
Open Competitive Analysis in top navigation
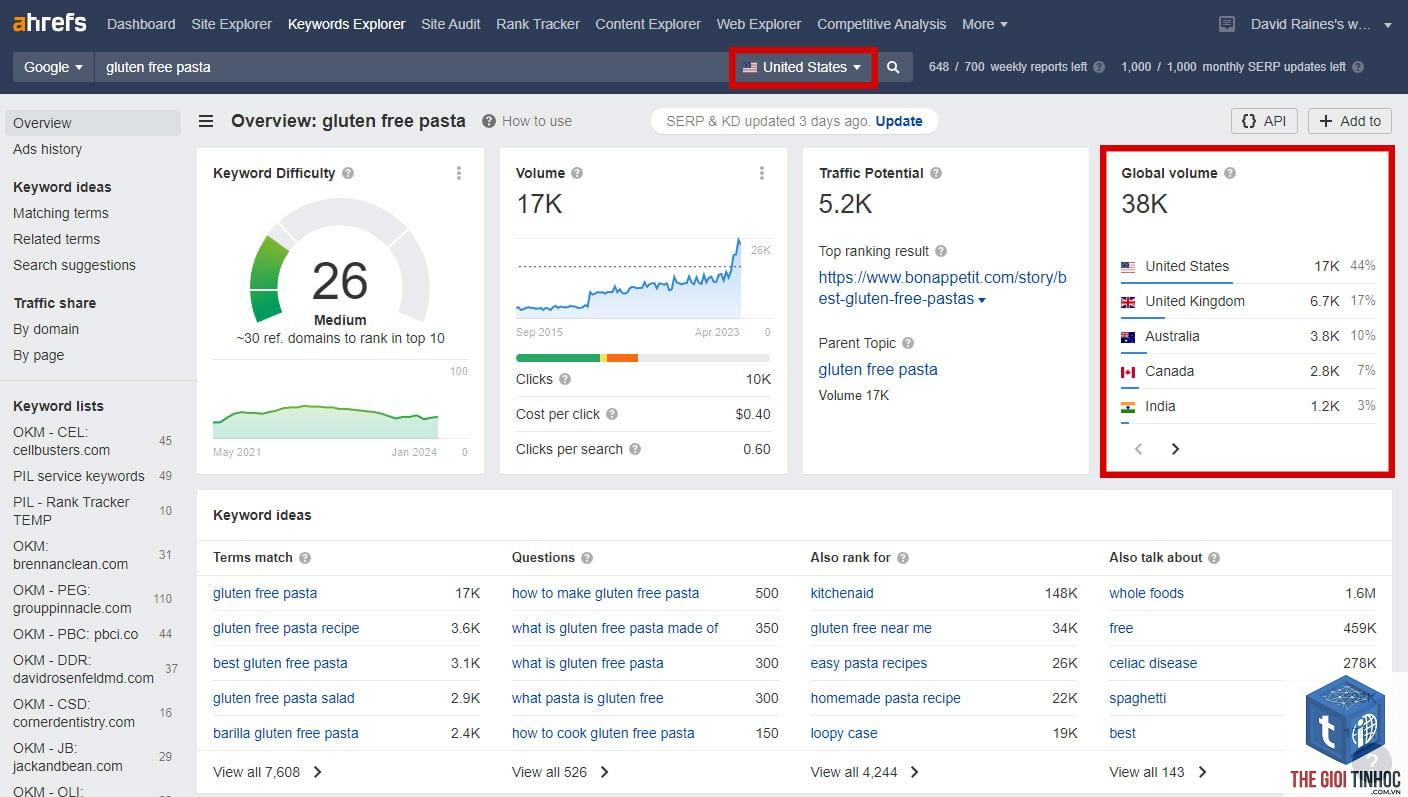click(881, 24)
